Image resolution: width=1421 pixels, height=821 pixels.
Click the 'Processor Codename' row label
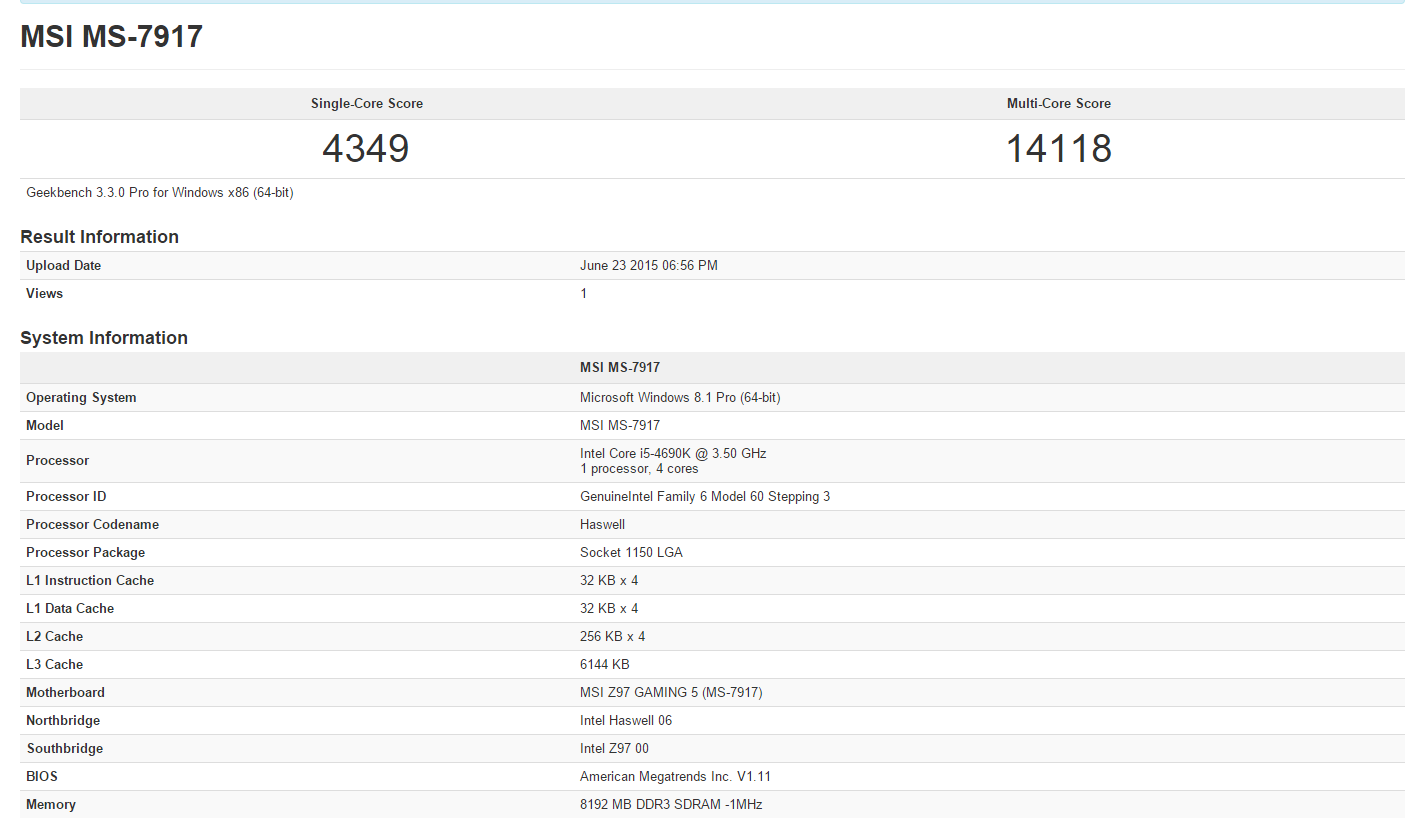(x=93, y=525)
